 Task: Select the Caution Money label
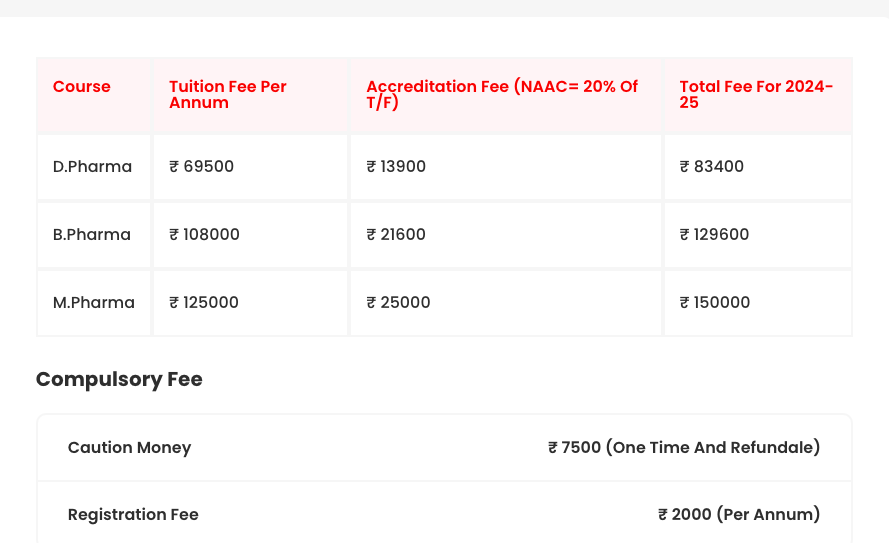[x=129, y=448]
